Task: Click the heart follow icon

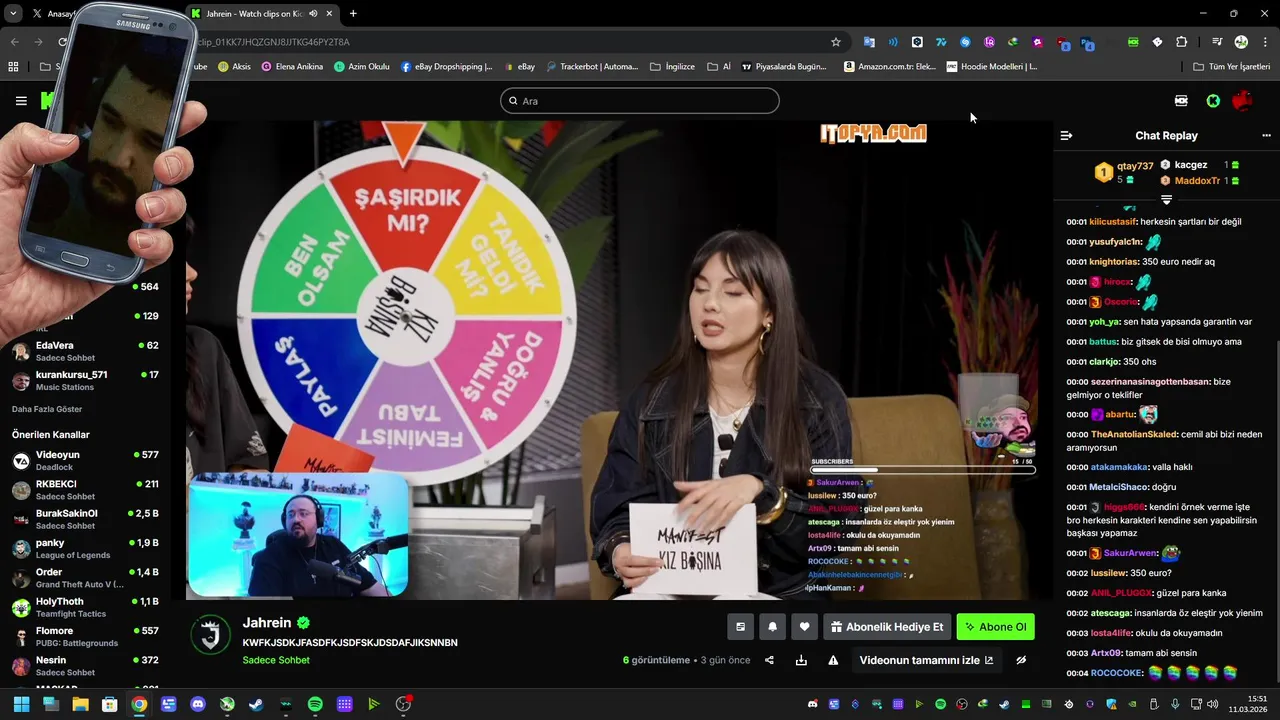Action: point(804,627)
